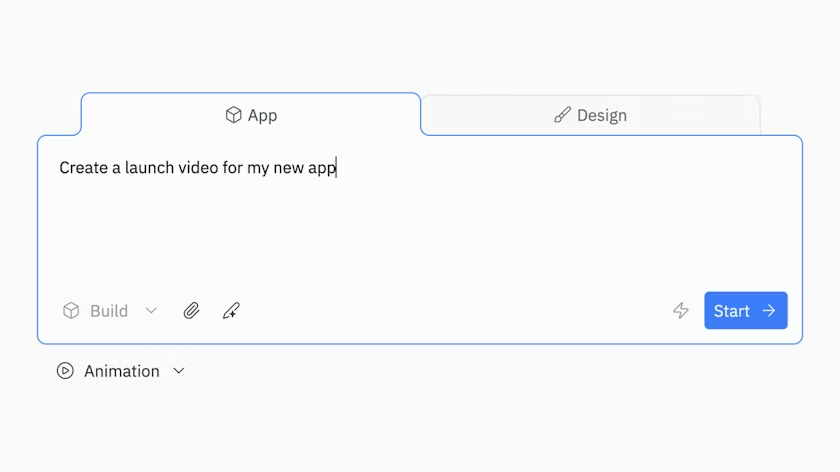Image resolution: width=840 pixels, height=472 pixels.
Task: Click the paintbrush icon on the Design tab
Action: point(562,115)
